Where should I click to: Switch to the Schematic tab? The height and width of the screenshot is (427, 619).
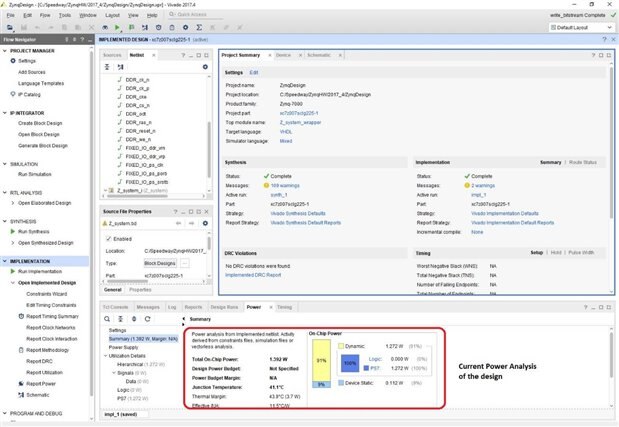(319, 55)
